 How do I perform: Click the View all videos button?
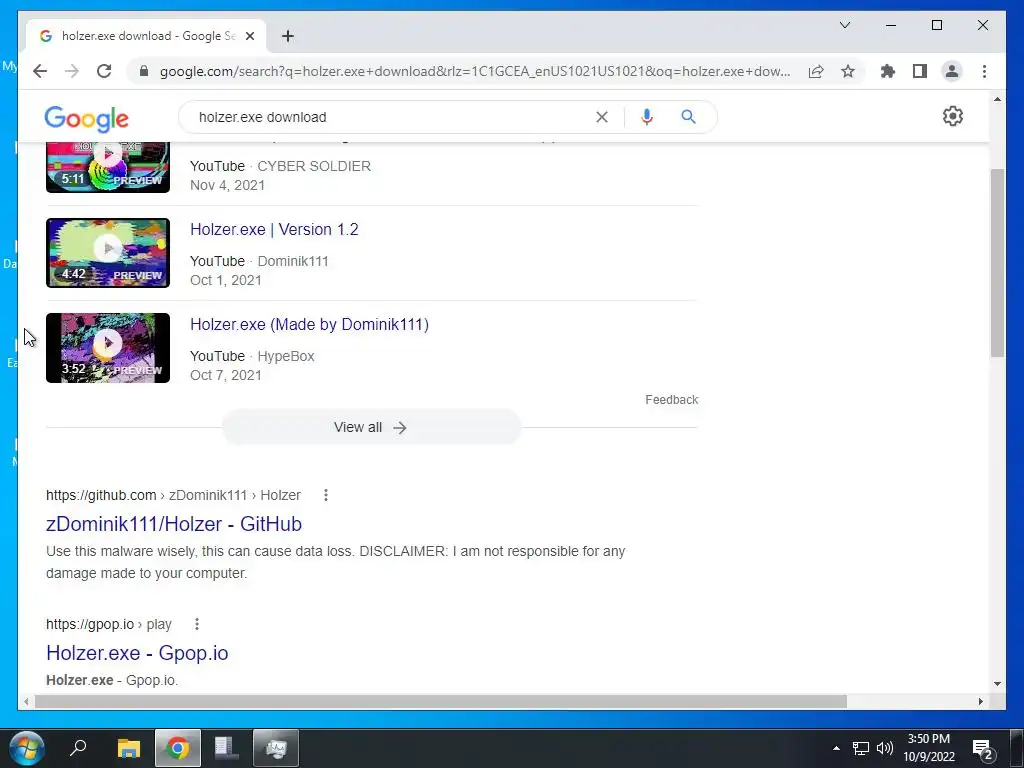[x=372, y=427]
